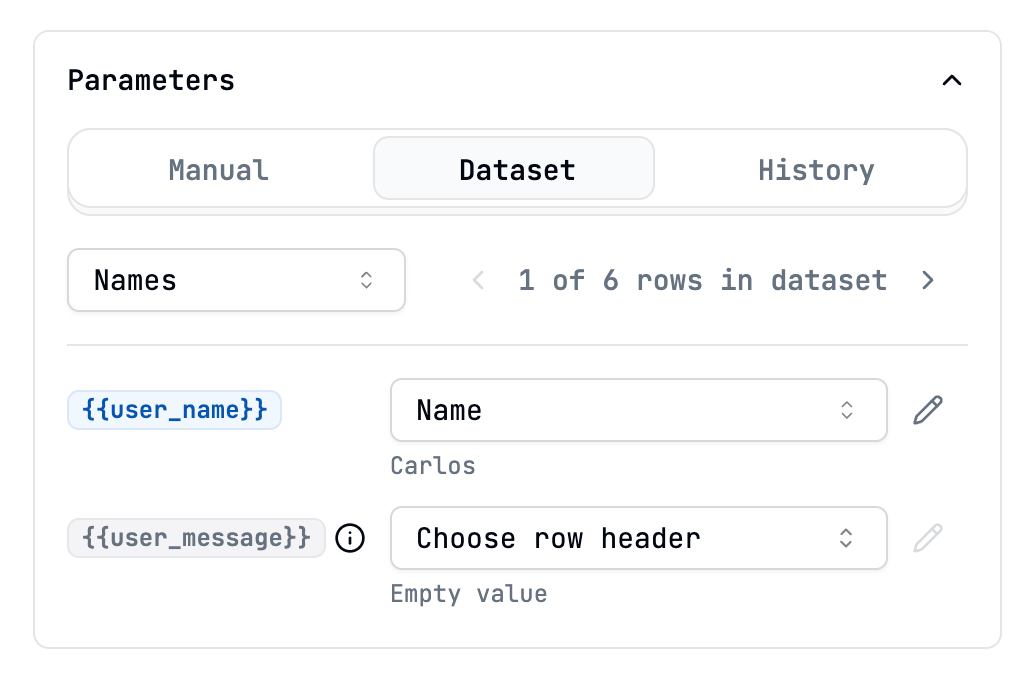Click the chevron inside Choose row header

click(846, 538)
